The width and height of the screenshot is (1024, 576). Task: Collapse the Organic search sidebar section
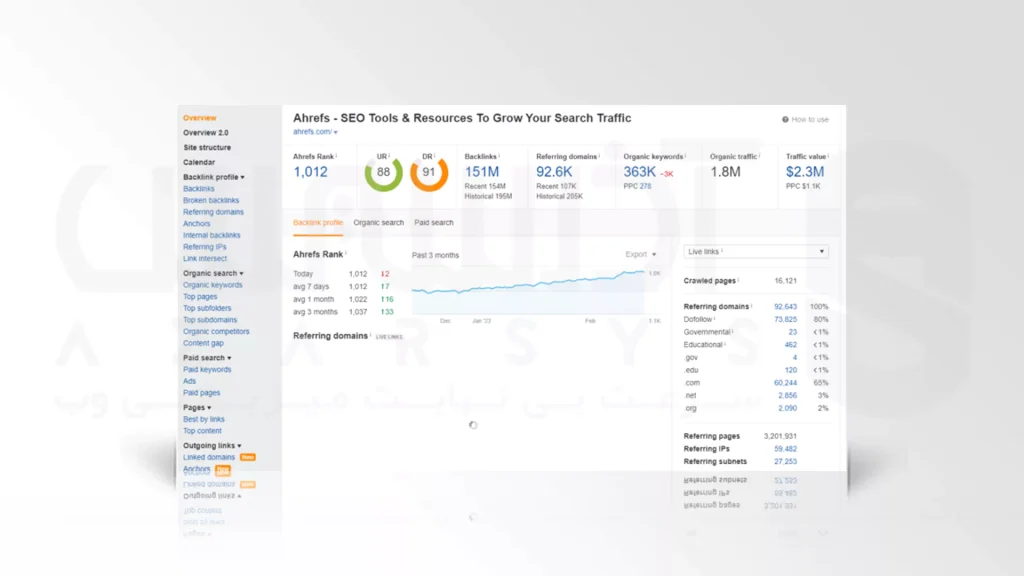(213, 274)
